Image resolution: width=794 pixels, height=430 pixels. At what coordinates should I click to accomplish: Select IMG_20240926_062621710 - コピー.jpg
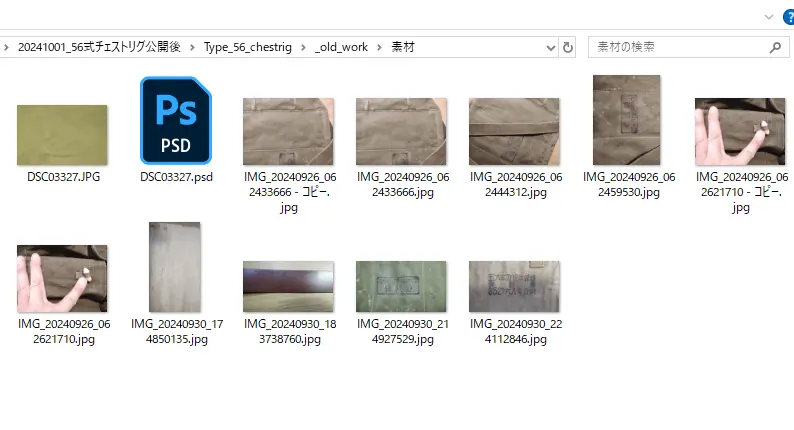tap(740, 131)
